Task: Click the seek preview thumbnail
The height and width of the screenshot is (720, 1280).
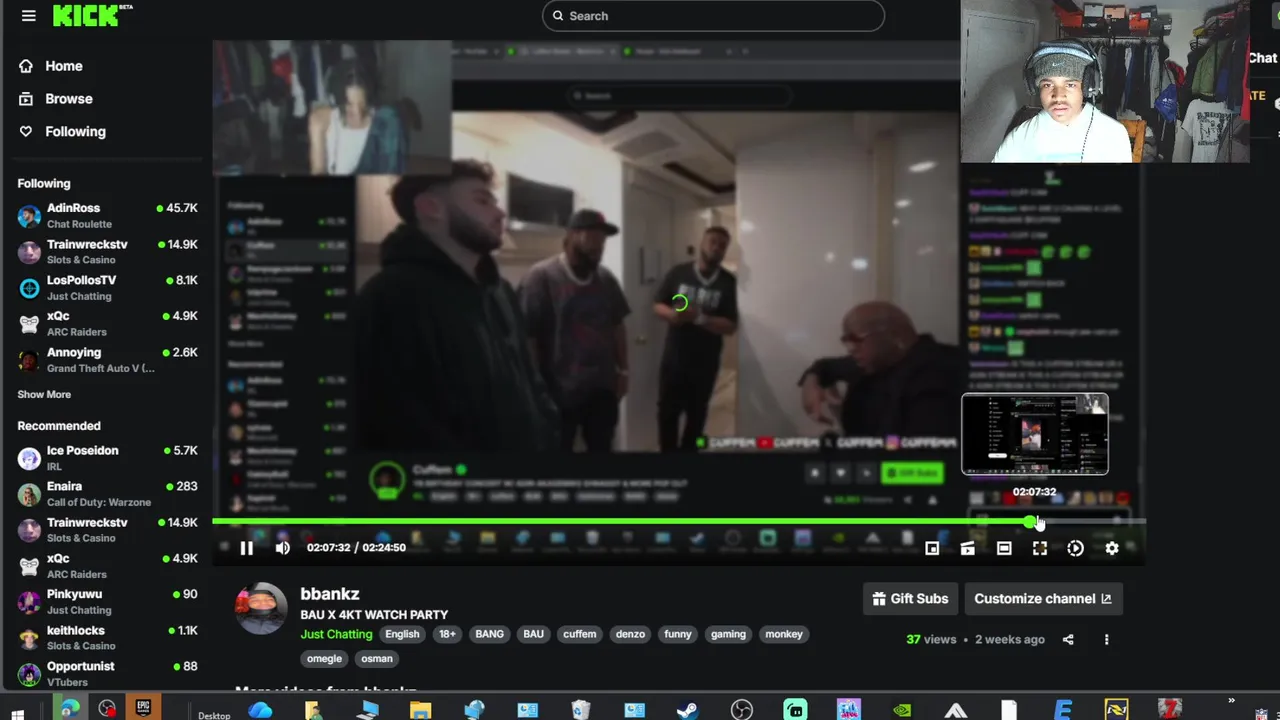Action: 1035,434
